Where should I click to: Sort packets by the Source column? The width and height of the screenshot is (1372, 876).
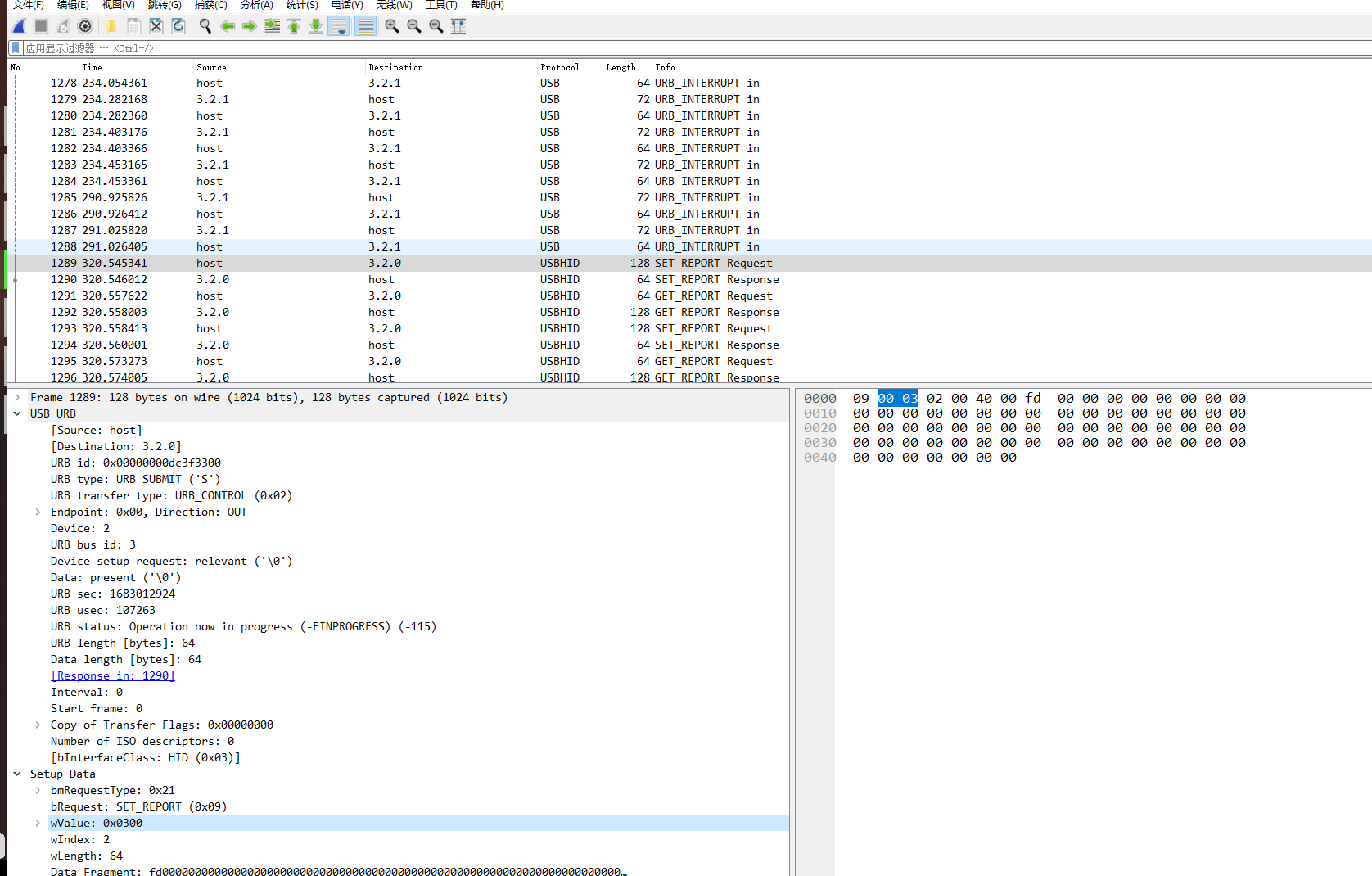[279, 67]
